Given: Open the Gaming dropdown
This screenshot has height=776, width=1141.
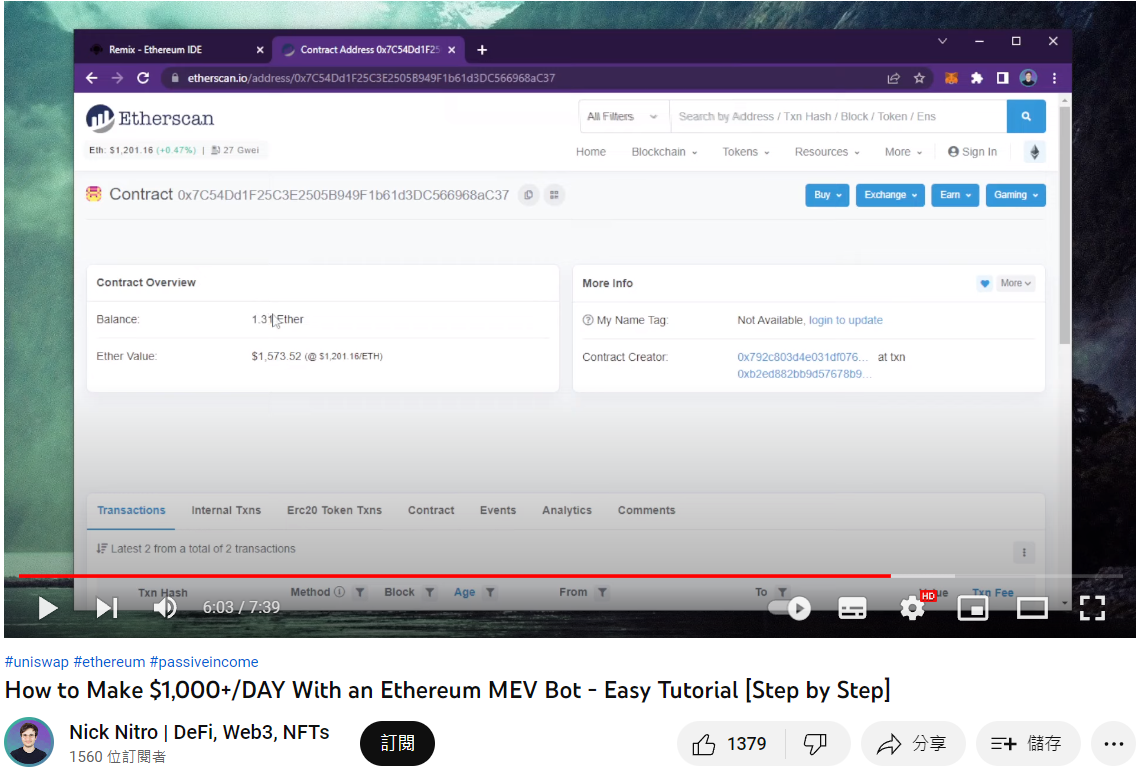Looking at the screenshot, I should 1016,195.
